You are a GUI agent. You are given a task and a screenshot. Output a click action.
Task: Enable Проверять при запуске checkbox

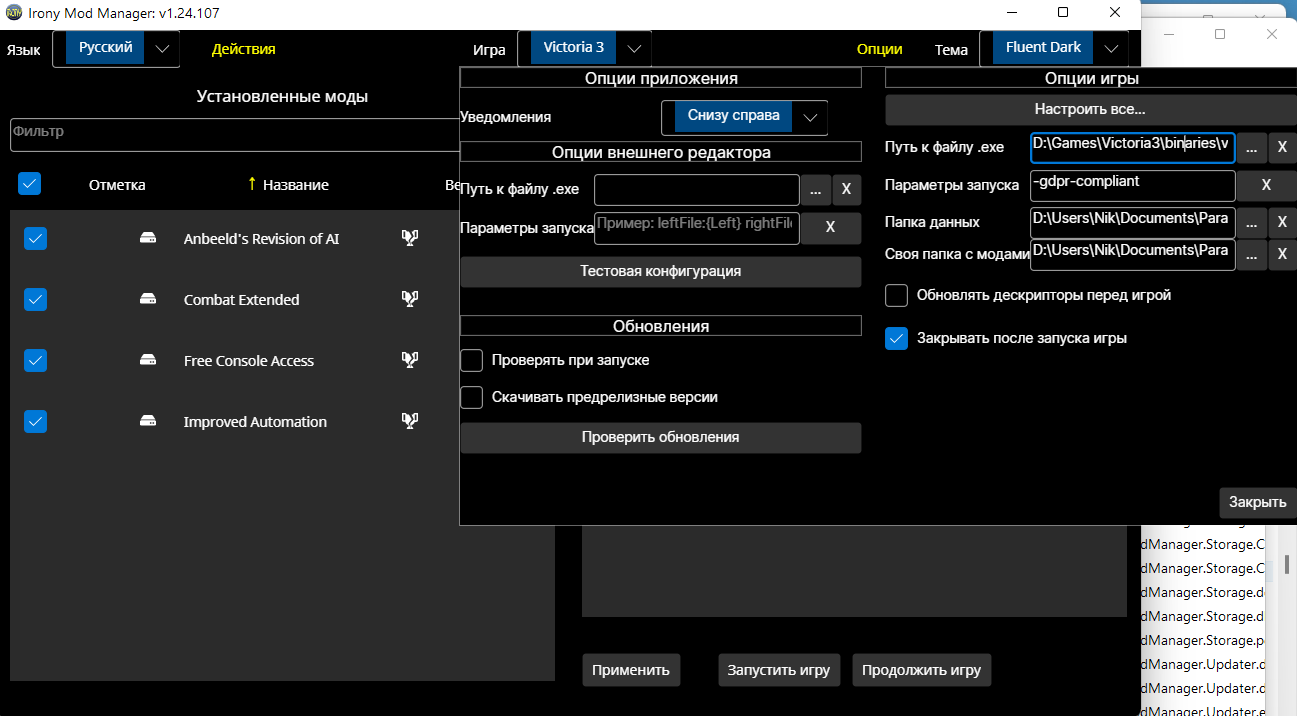pos(472,360)
